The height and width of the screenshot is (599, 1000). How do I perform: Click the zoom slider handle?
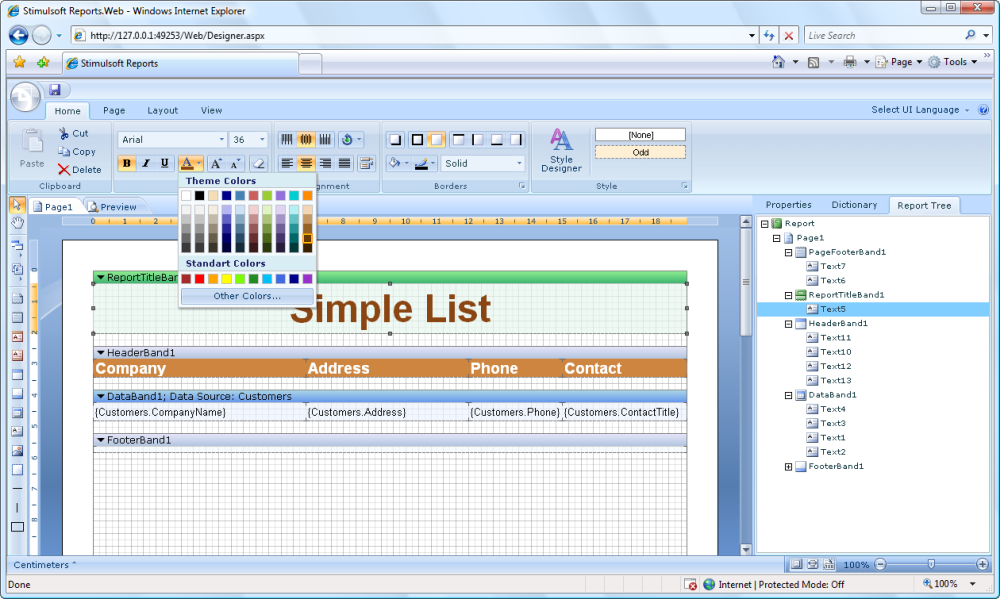[x=931, y=565]
